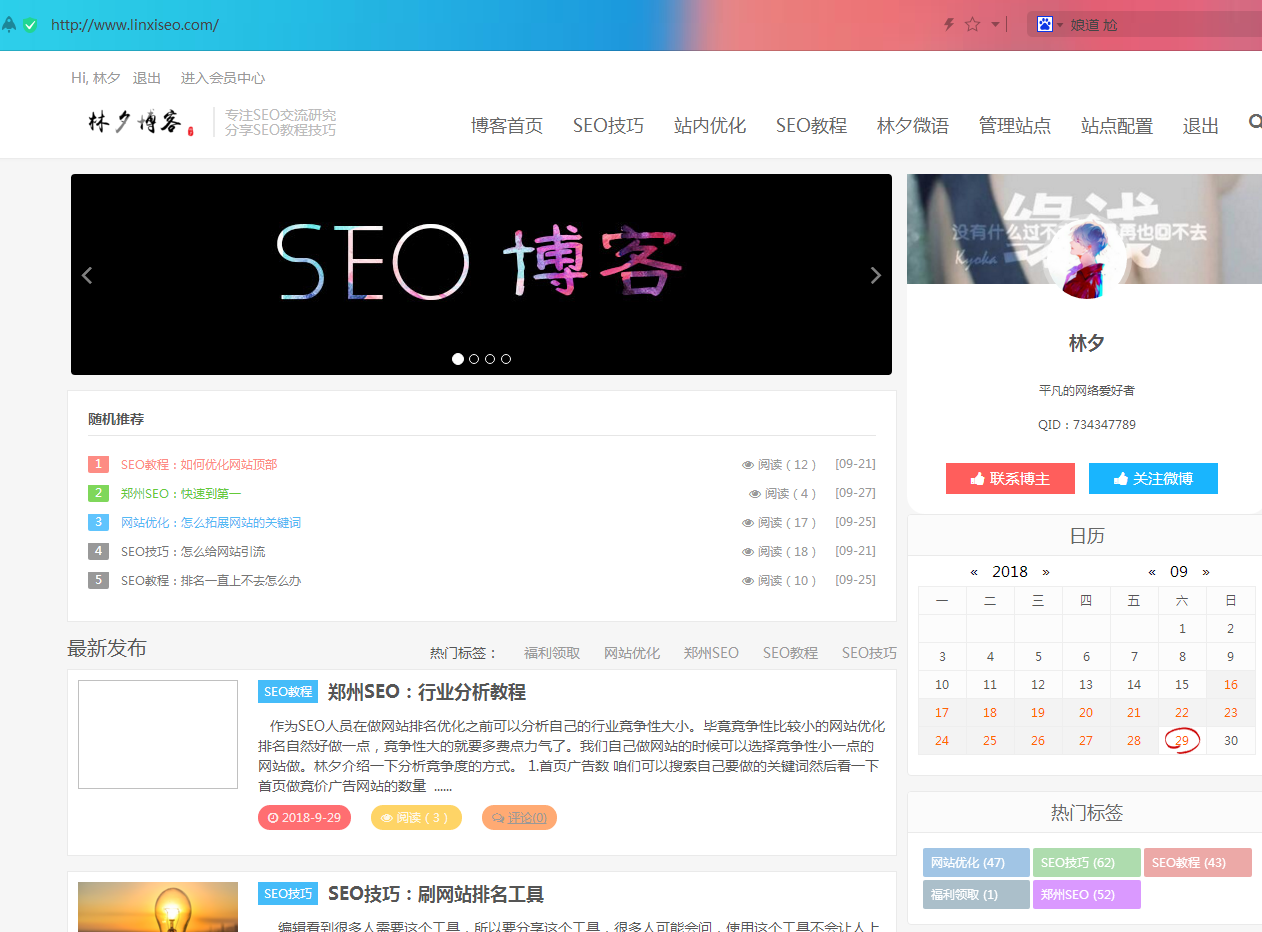Select the second carousel indicator dot
Viewport: 1262px width, 932px height.
473,358
